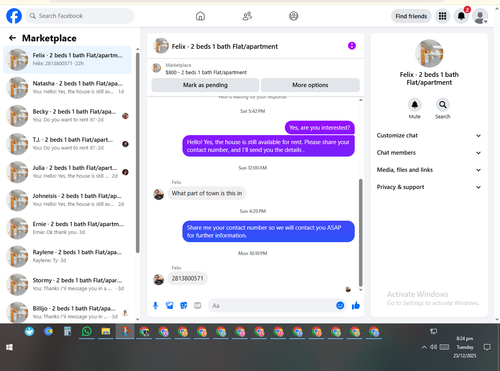Open the notifications bell
This screenshot has width=500, height=371.
461,16
